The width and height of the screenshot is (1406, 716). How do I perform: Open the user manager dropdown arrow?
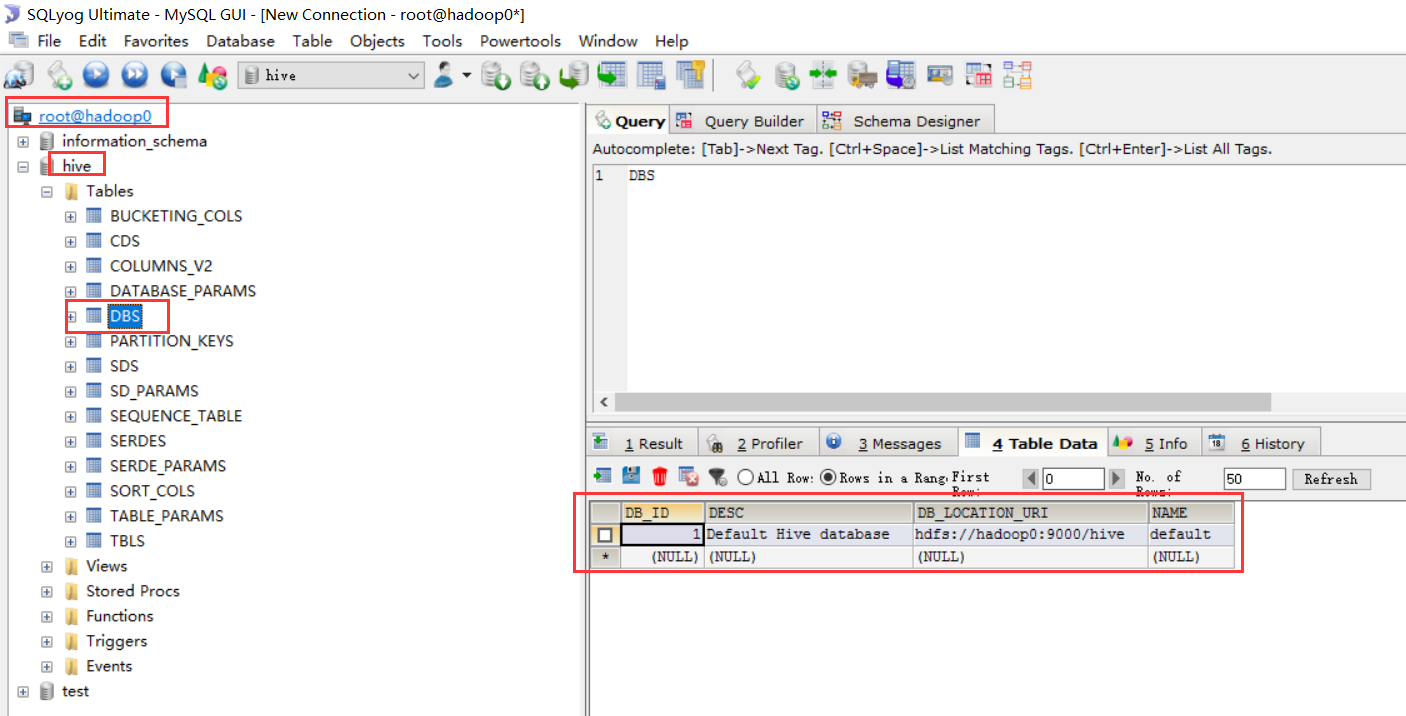coord(466,75)
